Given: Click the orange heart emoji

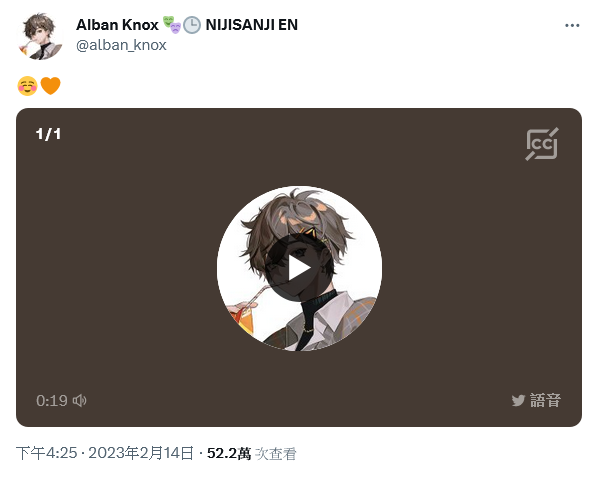Looking at the screenshot, I should point(50,85).
